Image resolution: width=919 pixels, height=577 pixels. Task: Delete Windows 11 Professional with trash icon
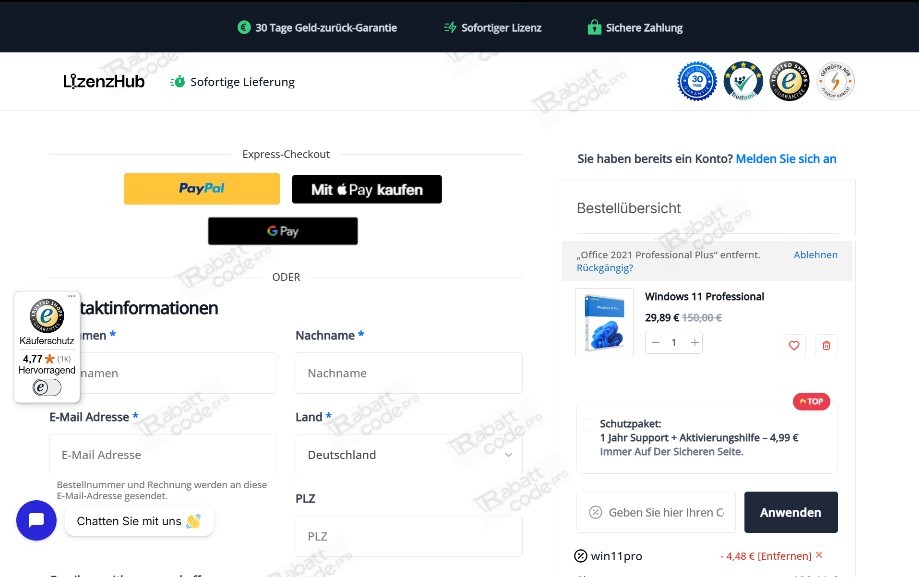tap(826, 345)
